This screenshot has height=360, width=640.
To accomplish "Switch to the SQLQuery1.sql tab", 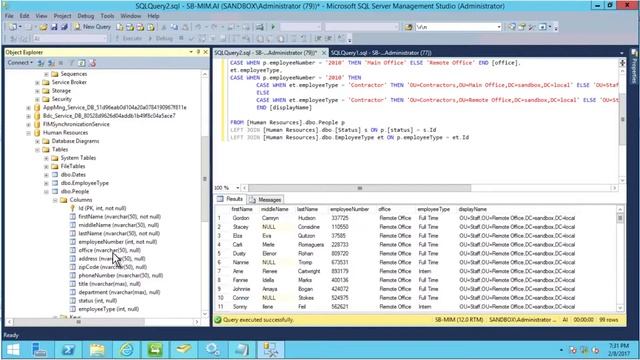I will [x=381, y=53].
